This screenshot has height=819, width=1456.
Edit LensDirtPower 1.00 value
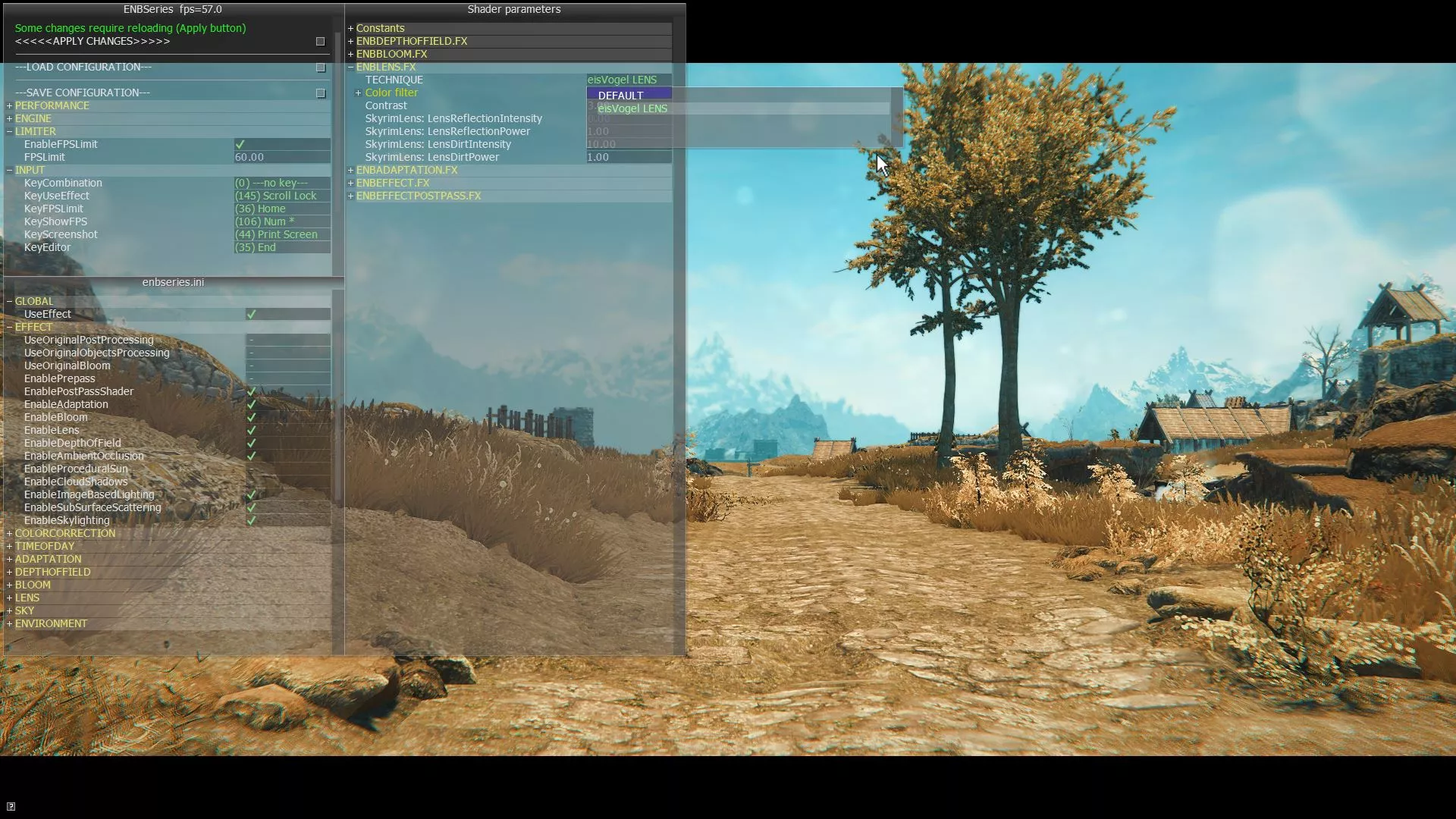tap(629, 157)
